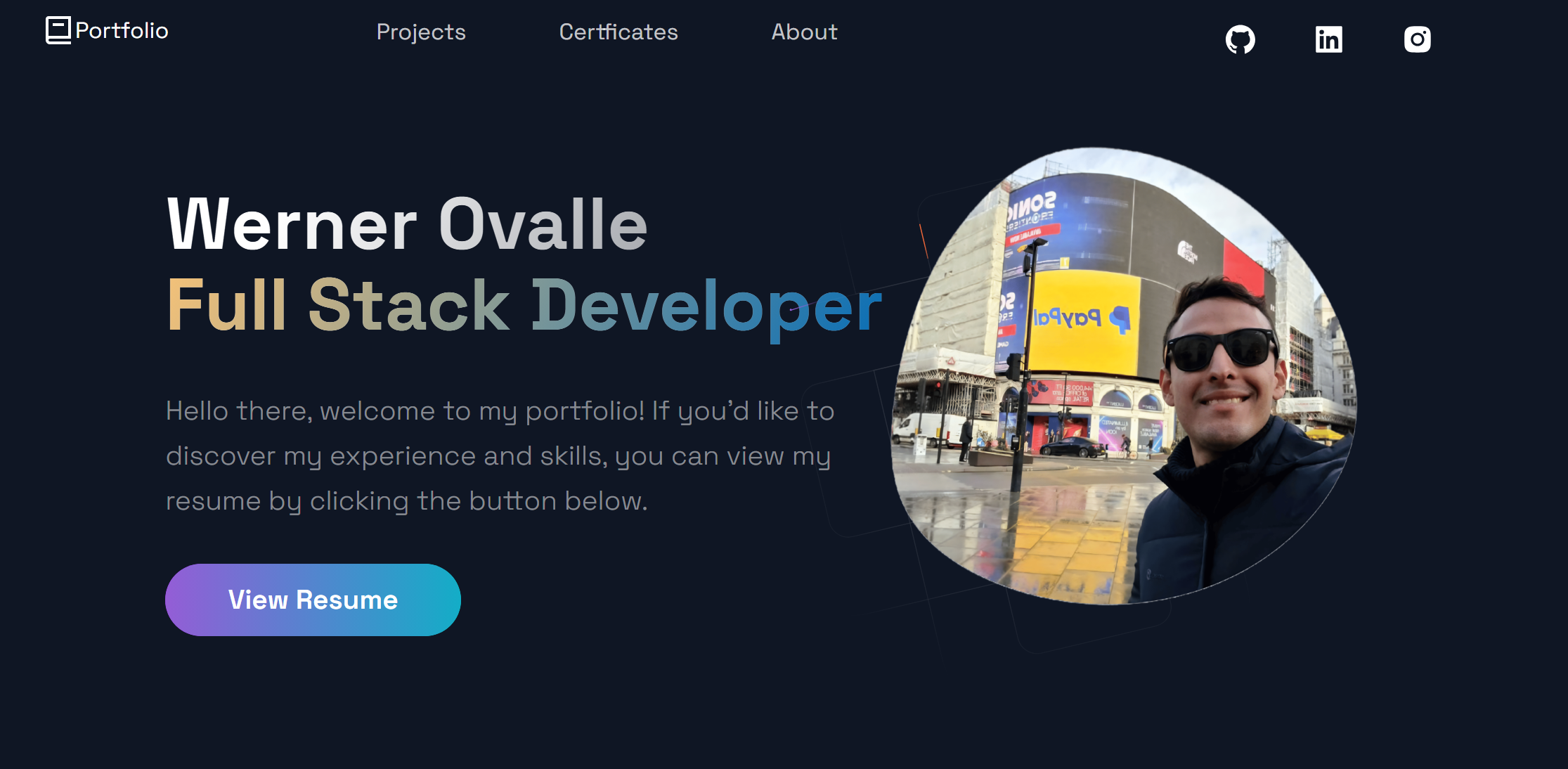
Task: Open the LinkedIn profile icon
Action: [1328, 39]
